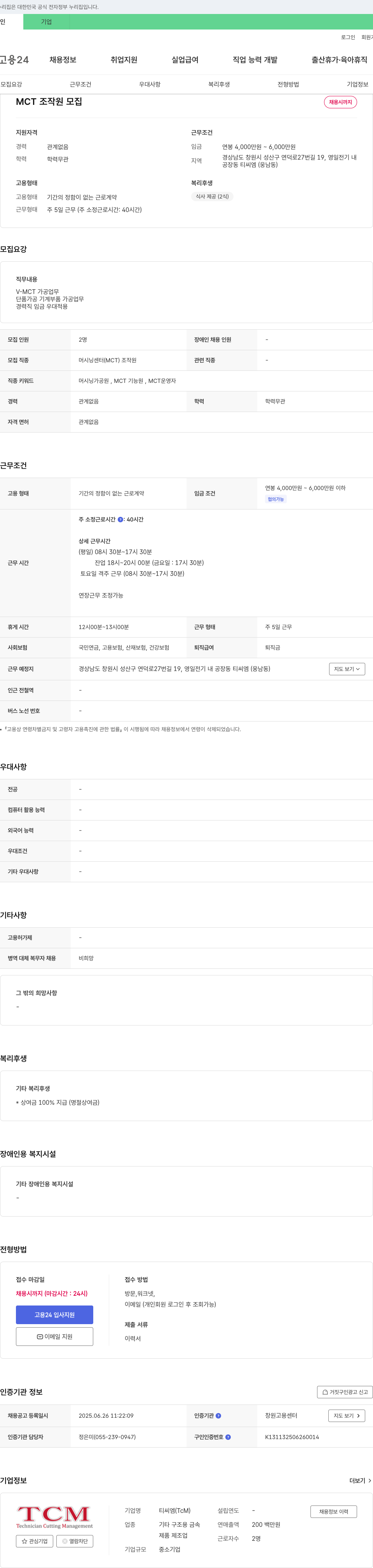Jump to 모집요강 section tab
The width and height of the screenshot is (373, 1568).
pyautogui.click(x=11, y=84)
